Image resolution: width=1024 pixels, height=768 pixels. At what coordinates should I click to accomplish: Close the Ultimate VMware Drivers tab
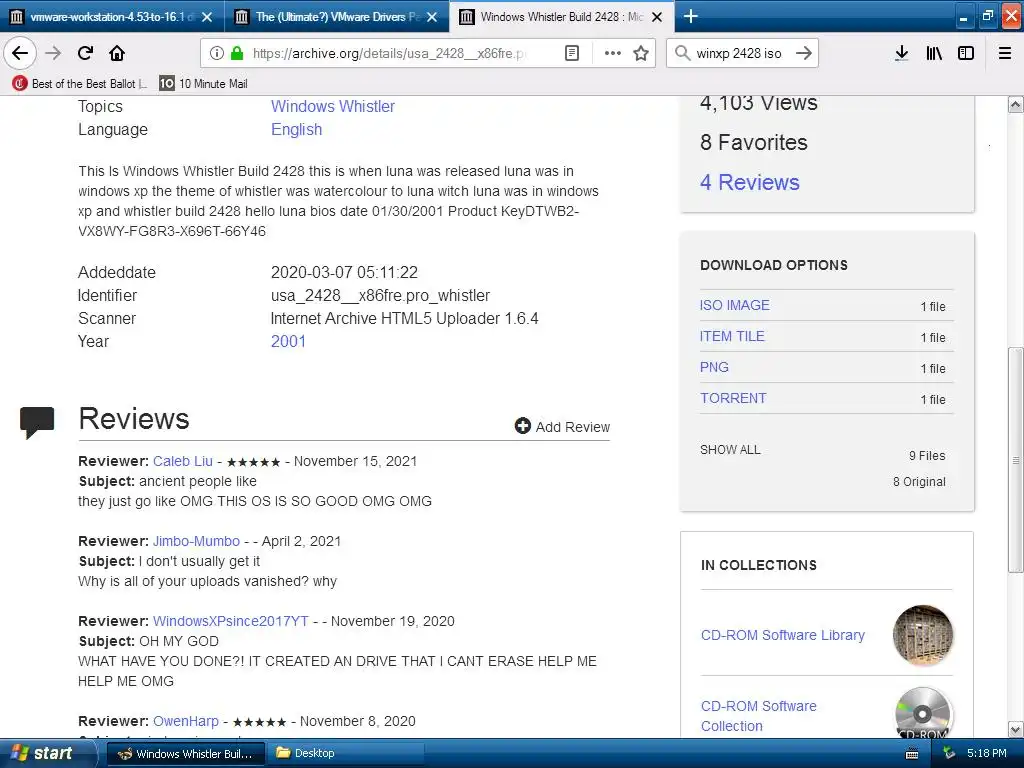432,17
